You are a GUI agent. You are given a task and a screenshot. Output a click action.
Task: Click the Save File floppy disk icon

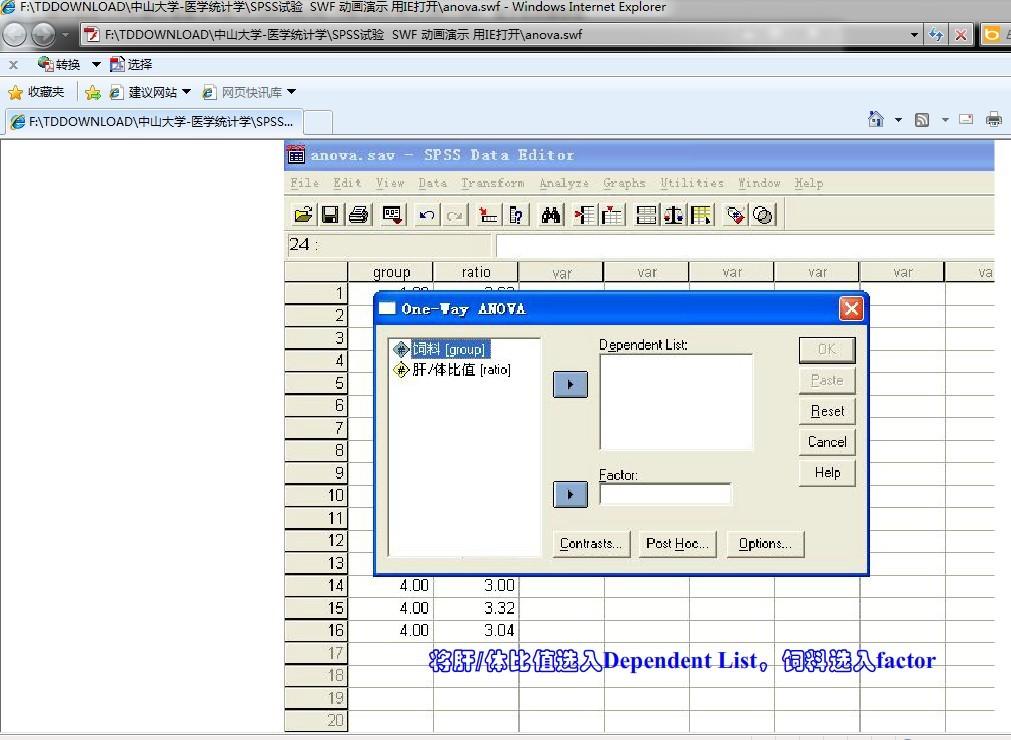(x=330, y=215)
